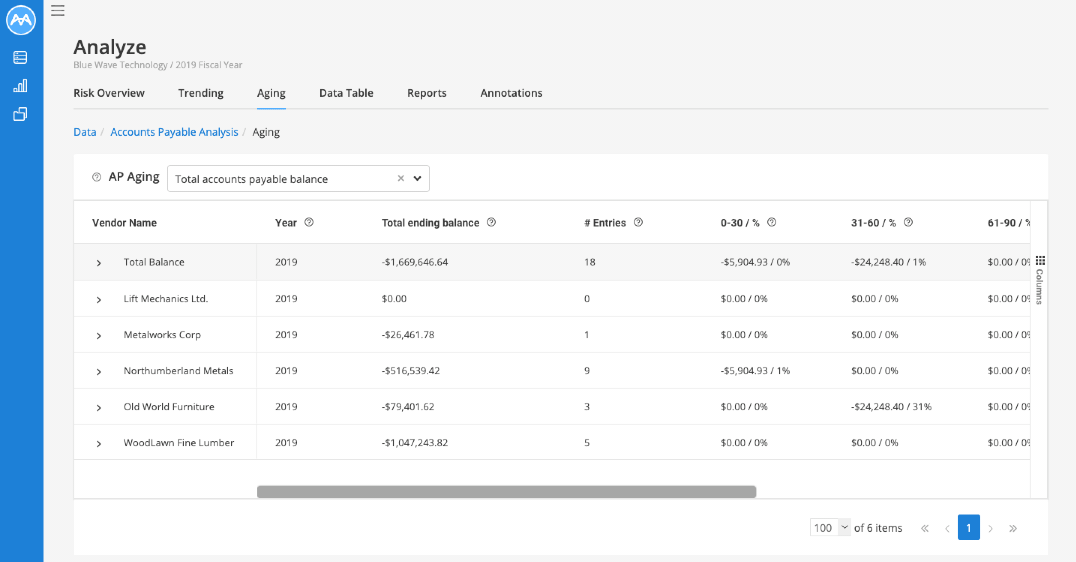Select the Aging tab

pyautogui.click(x=271, y=93)
